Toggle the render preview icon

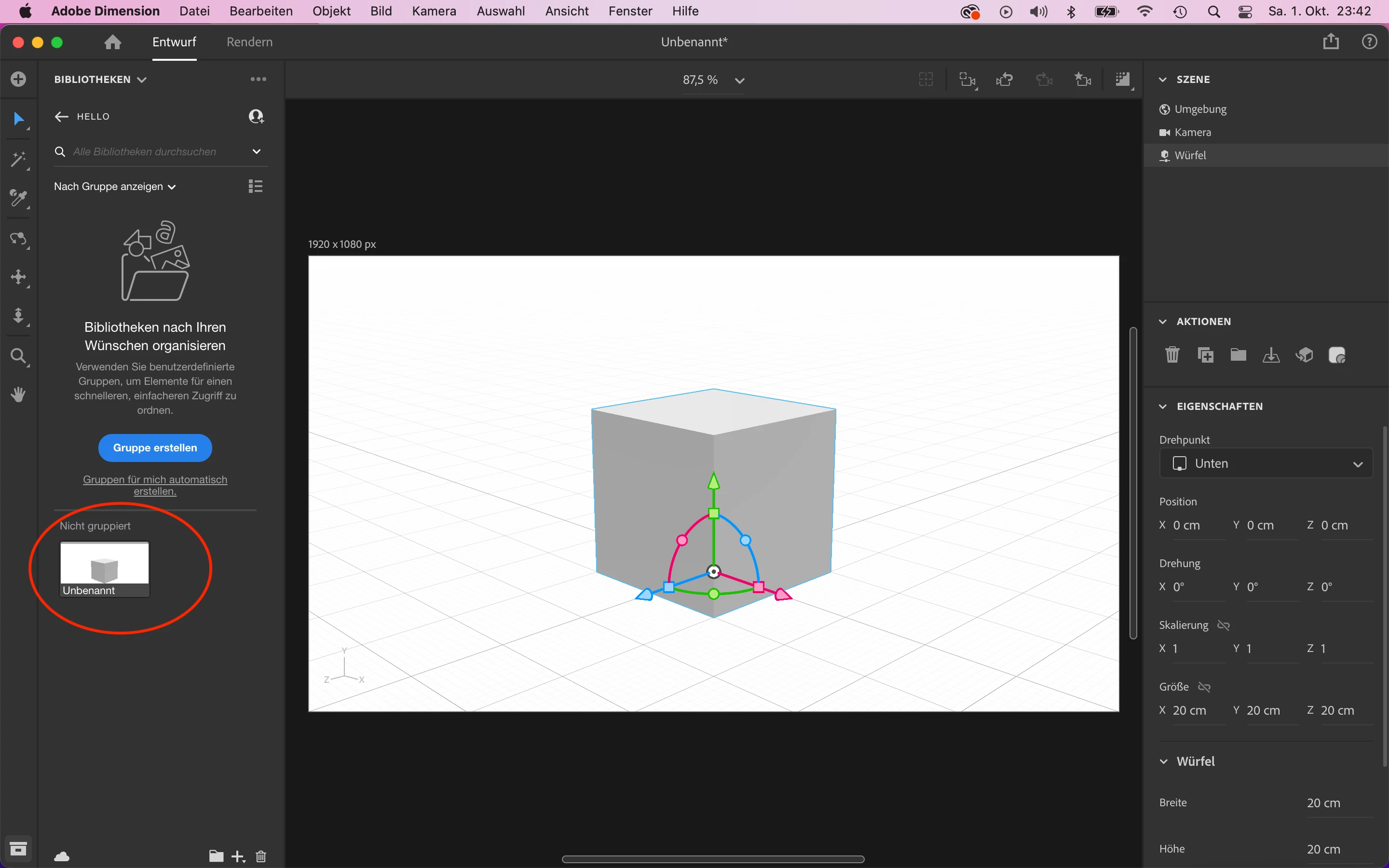[1123, 79]
